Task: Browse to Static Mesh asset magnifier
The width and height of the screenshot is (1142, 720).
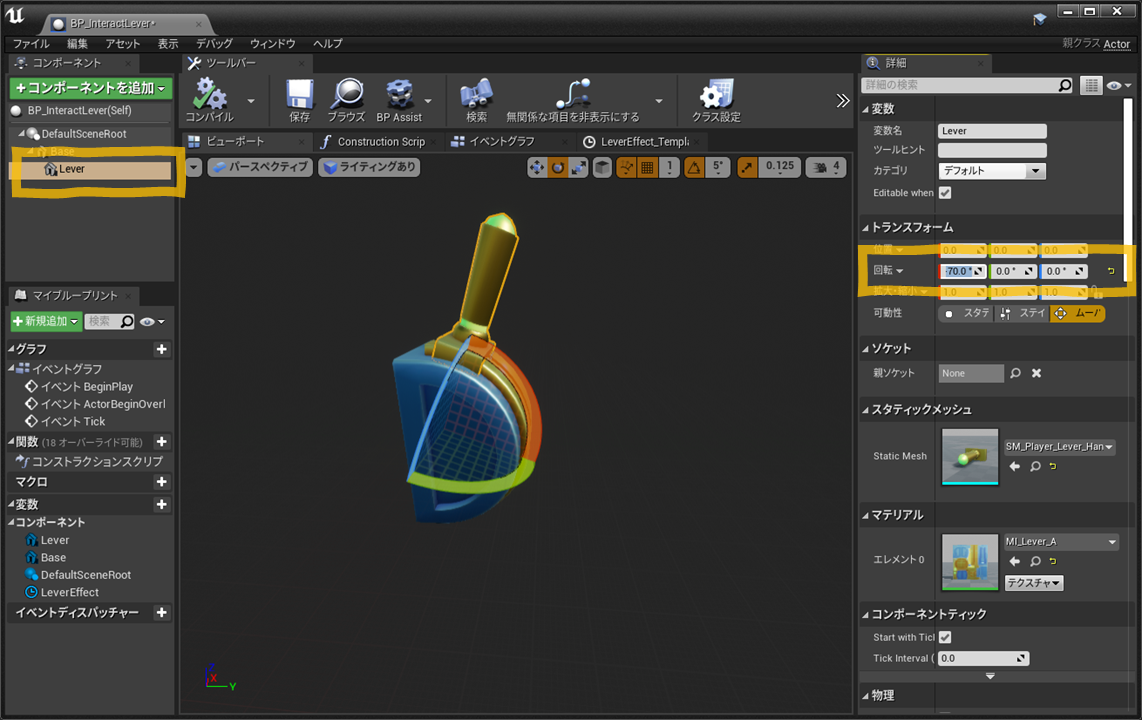Action: [x=1035, y=466]
